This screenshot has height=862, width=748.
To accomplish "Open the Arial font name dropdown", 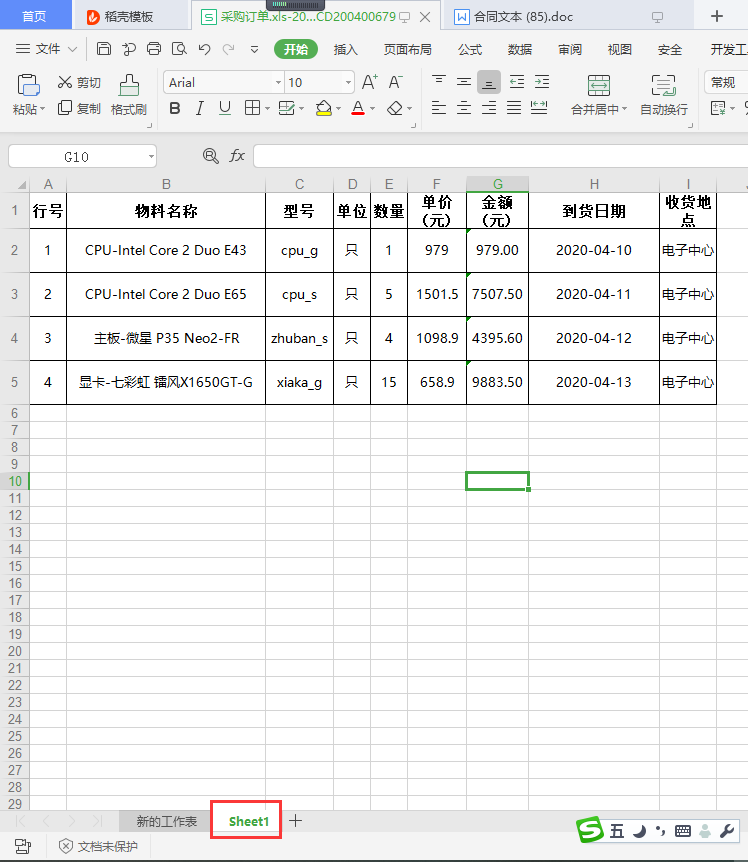I will pos(278,82).
